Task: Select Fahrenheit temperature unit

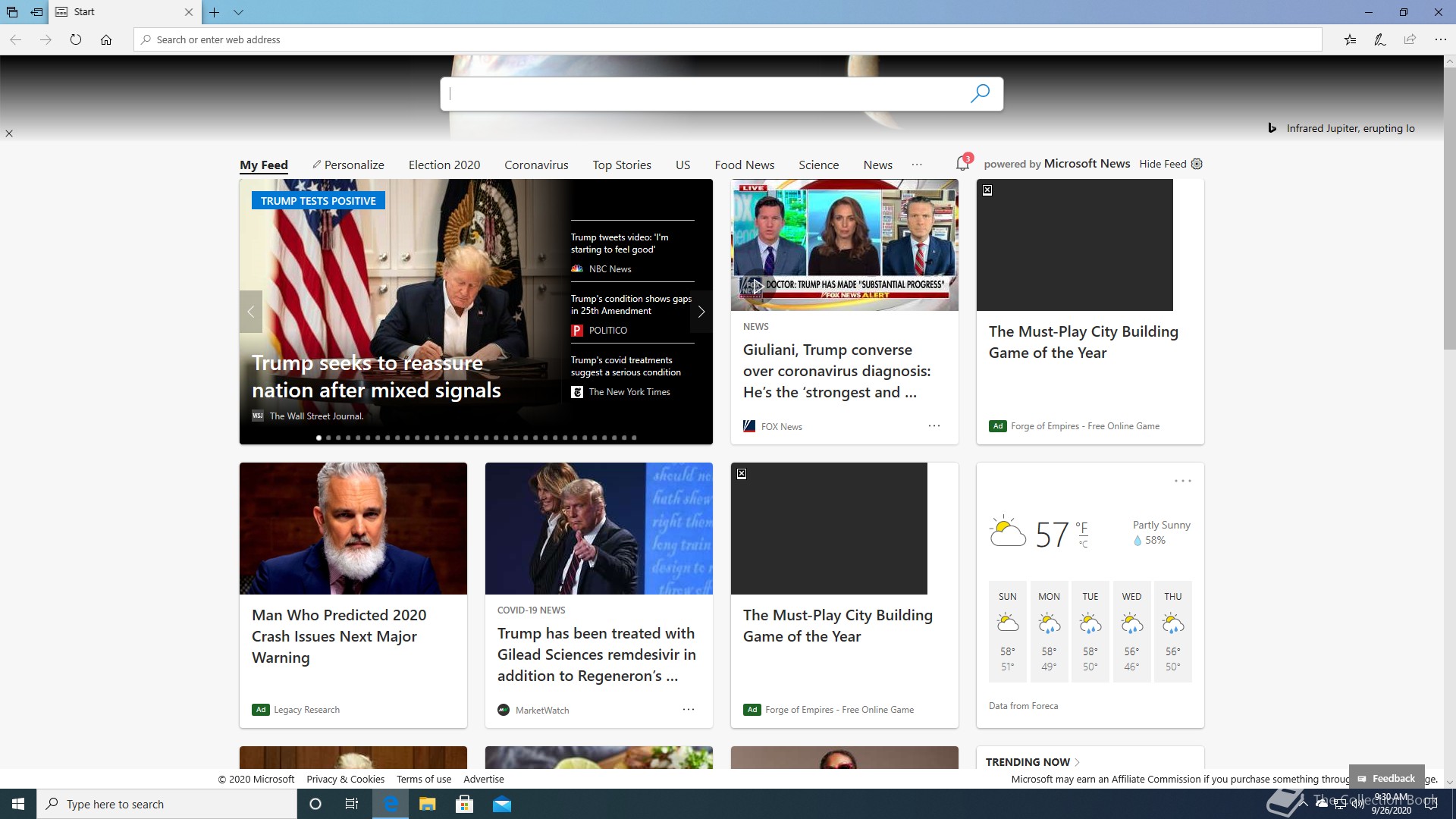Action: pos(1081,526)
